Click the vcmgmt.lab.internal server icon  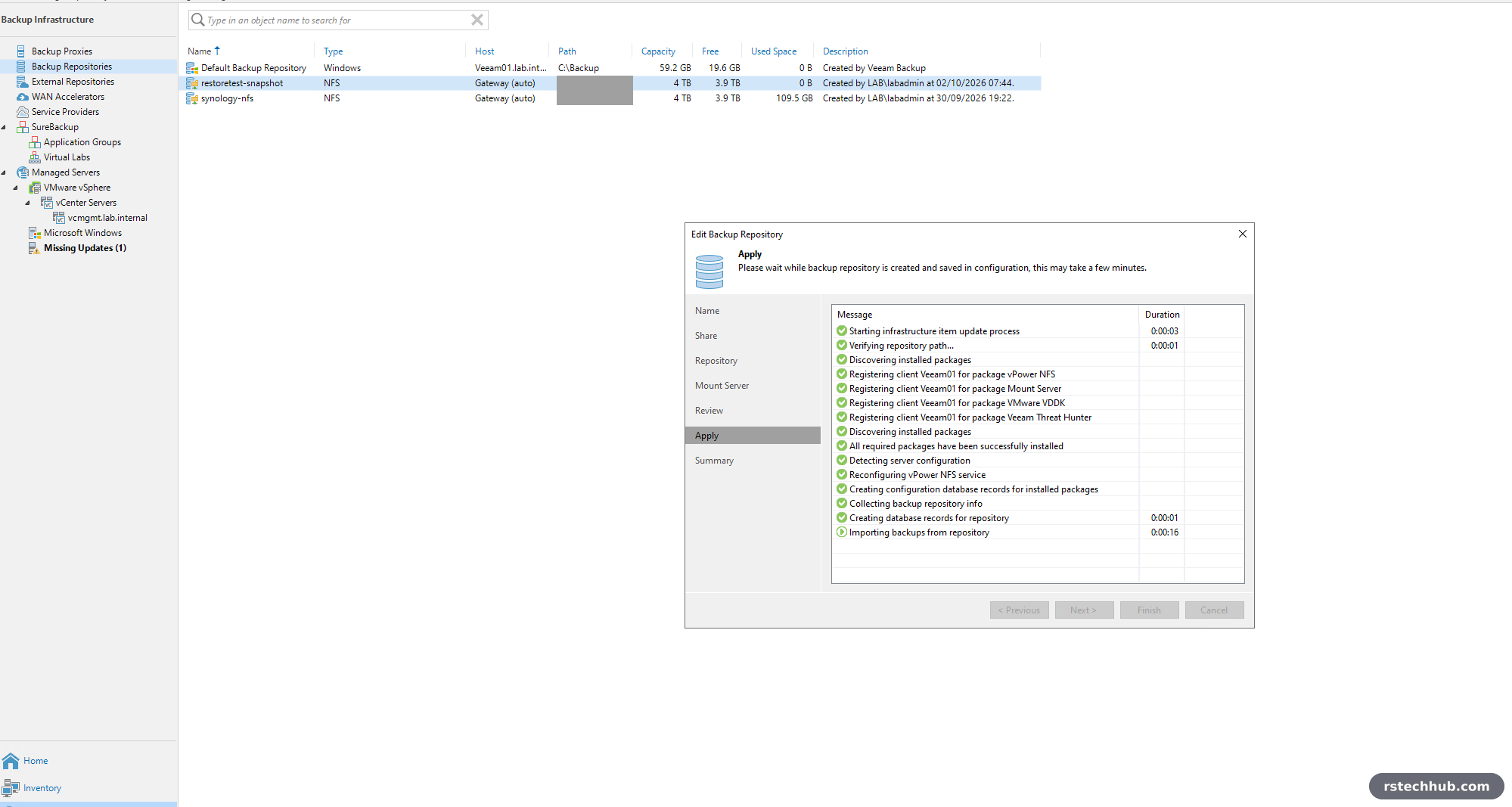[59, 218]
